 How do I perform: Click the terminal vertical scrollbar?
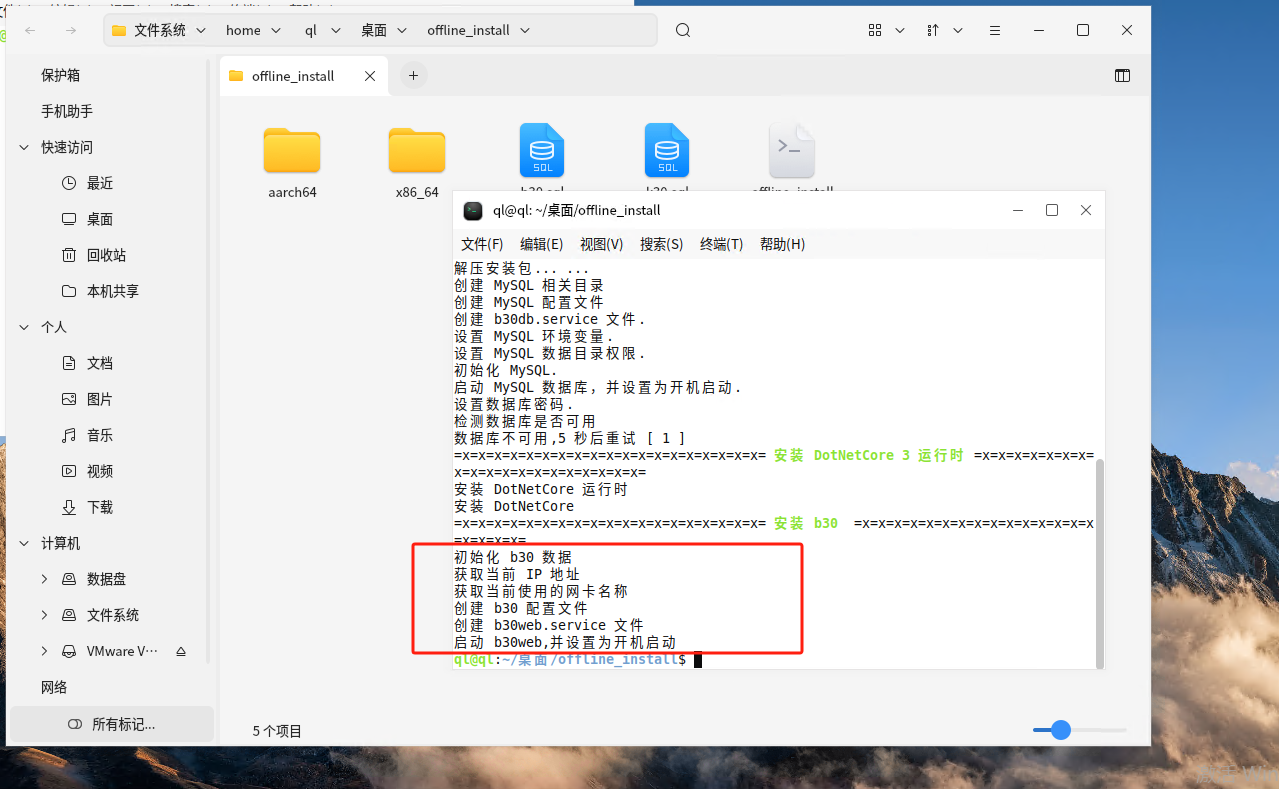[1098, 563]
